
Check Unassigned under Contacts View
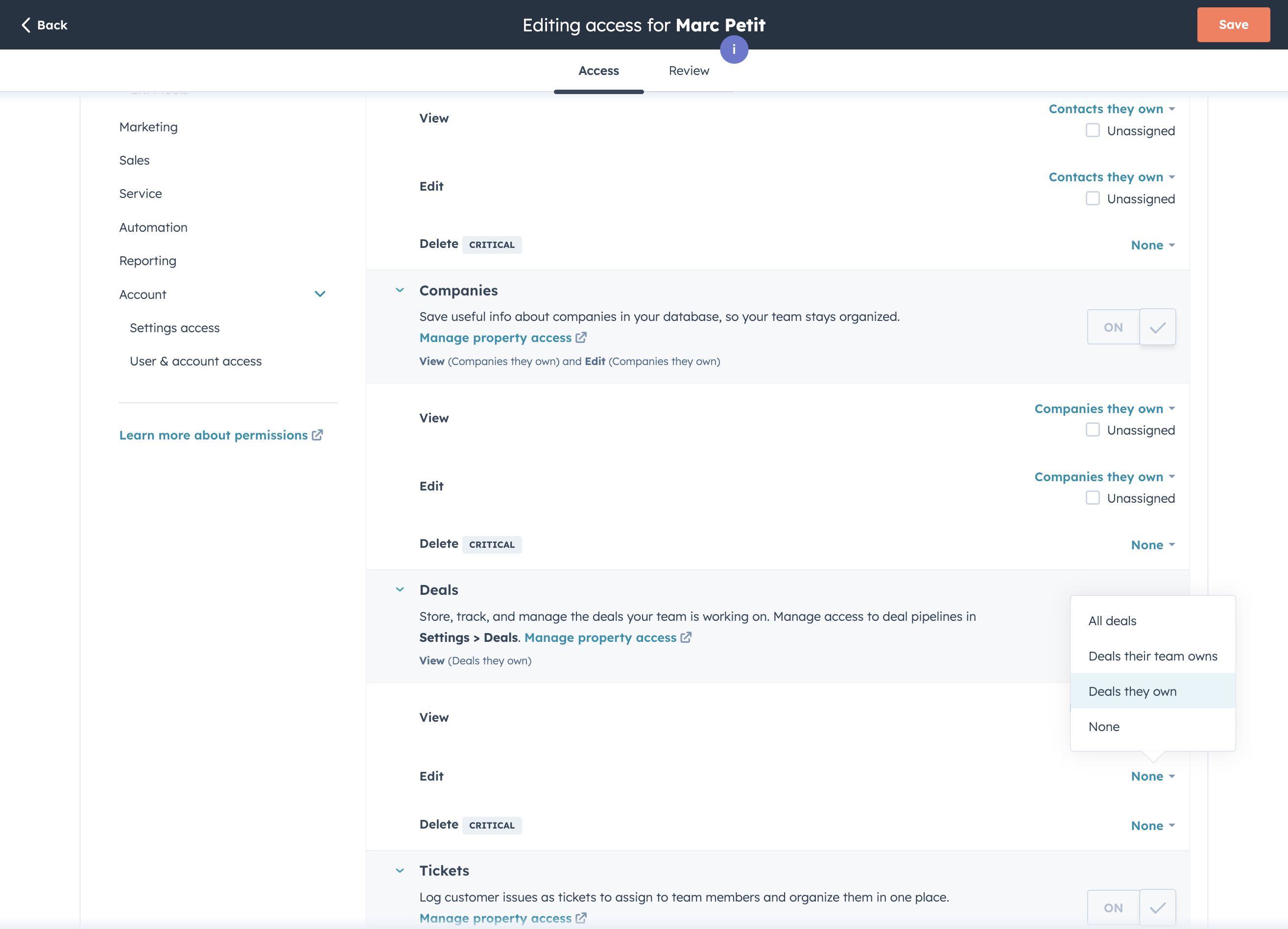1093,131
